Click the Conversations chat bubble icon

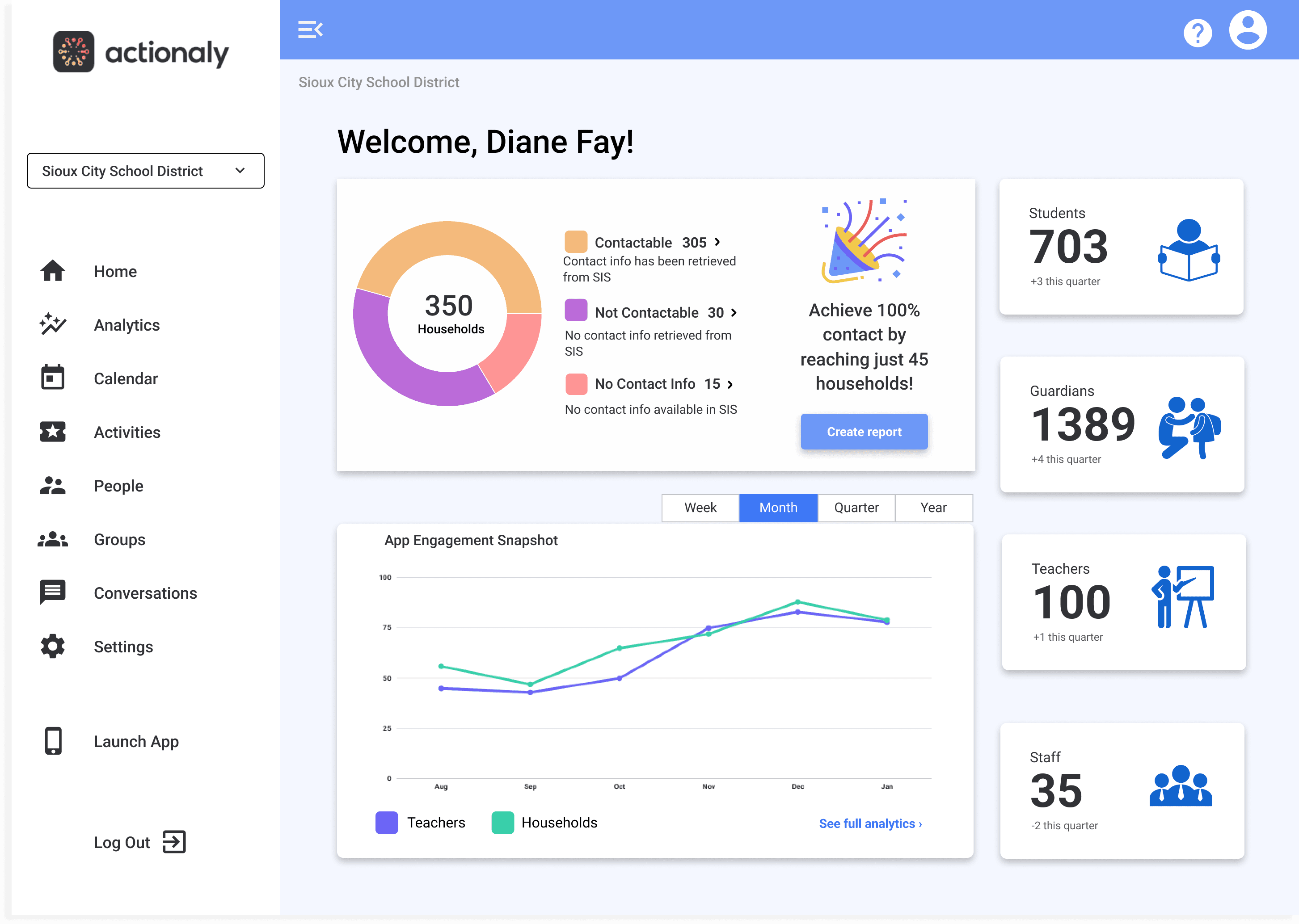point(52,593)
